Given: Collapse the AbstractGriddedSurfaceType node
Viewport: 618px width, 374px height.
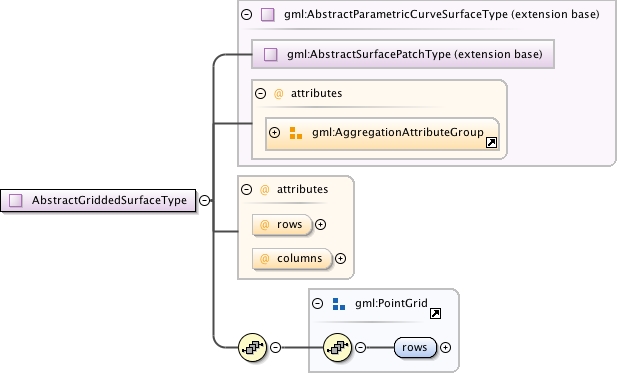Looking at the screenshot, I should pyautogui.click(x=204, y=200).
